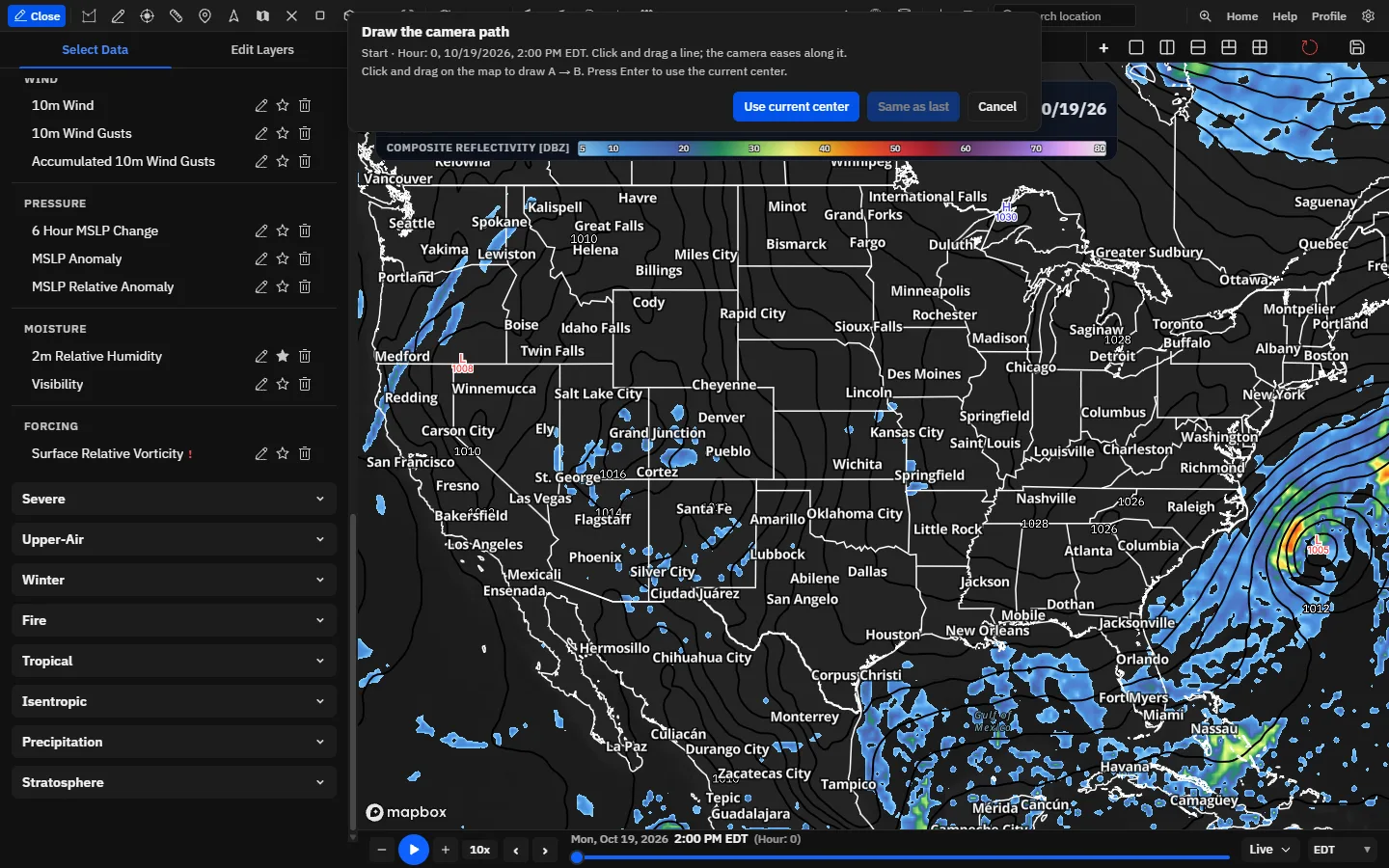The width and height of the screenshot is (1389, 868).
Task: Add a new map panel with plus icon
Action: tap(1103, 47)
